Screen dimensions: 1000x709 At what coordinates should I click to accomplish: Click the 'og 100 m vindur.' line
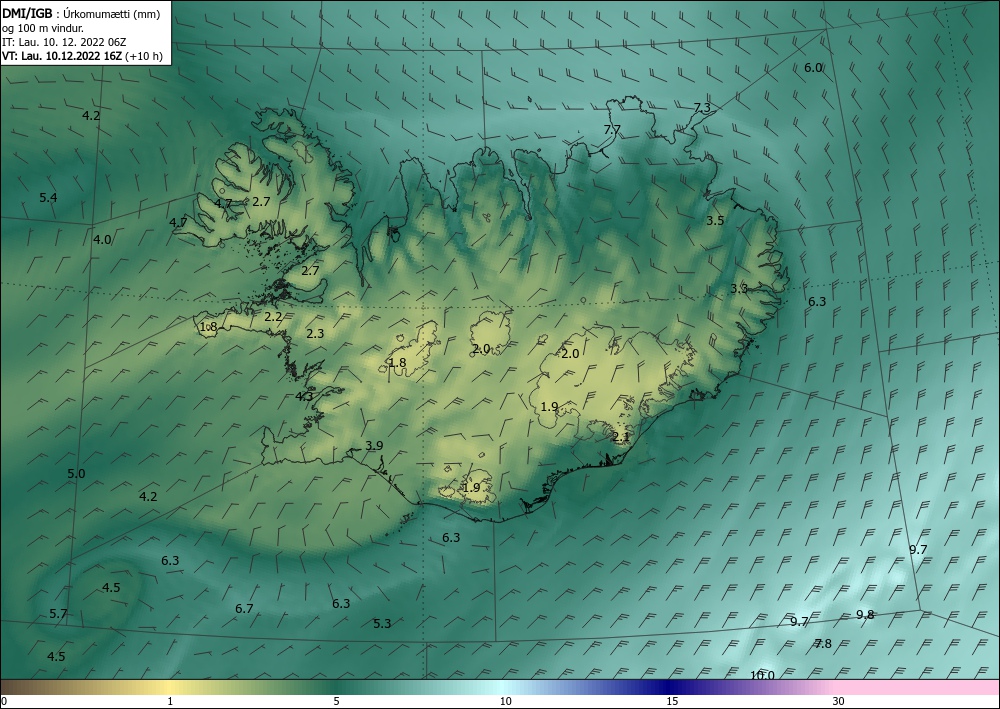(43, 28)
